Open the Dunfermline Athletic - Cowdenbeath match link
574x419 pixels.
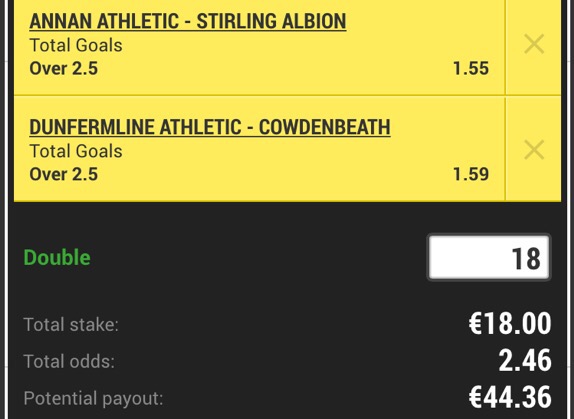pyautogui.click(x=210, y=127)
